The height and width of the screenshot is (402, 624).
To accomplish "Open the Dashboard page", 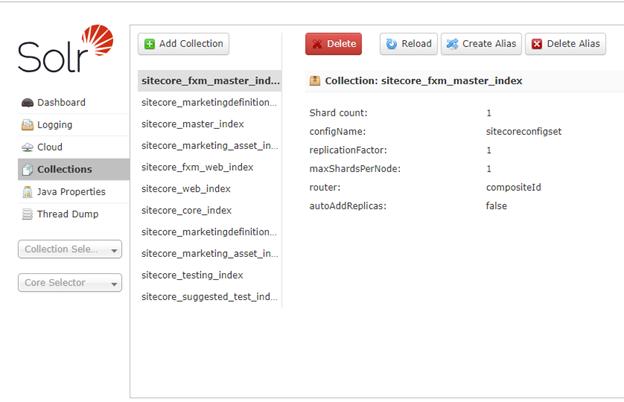I will click(74, 103).
